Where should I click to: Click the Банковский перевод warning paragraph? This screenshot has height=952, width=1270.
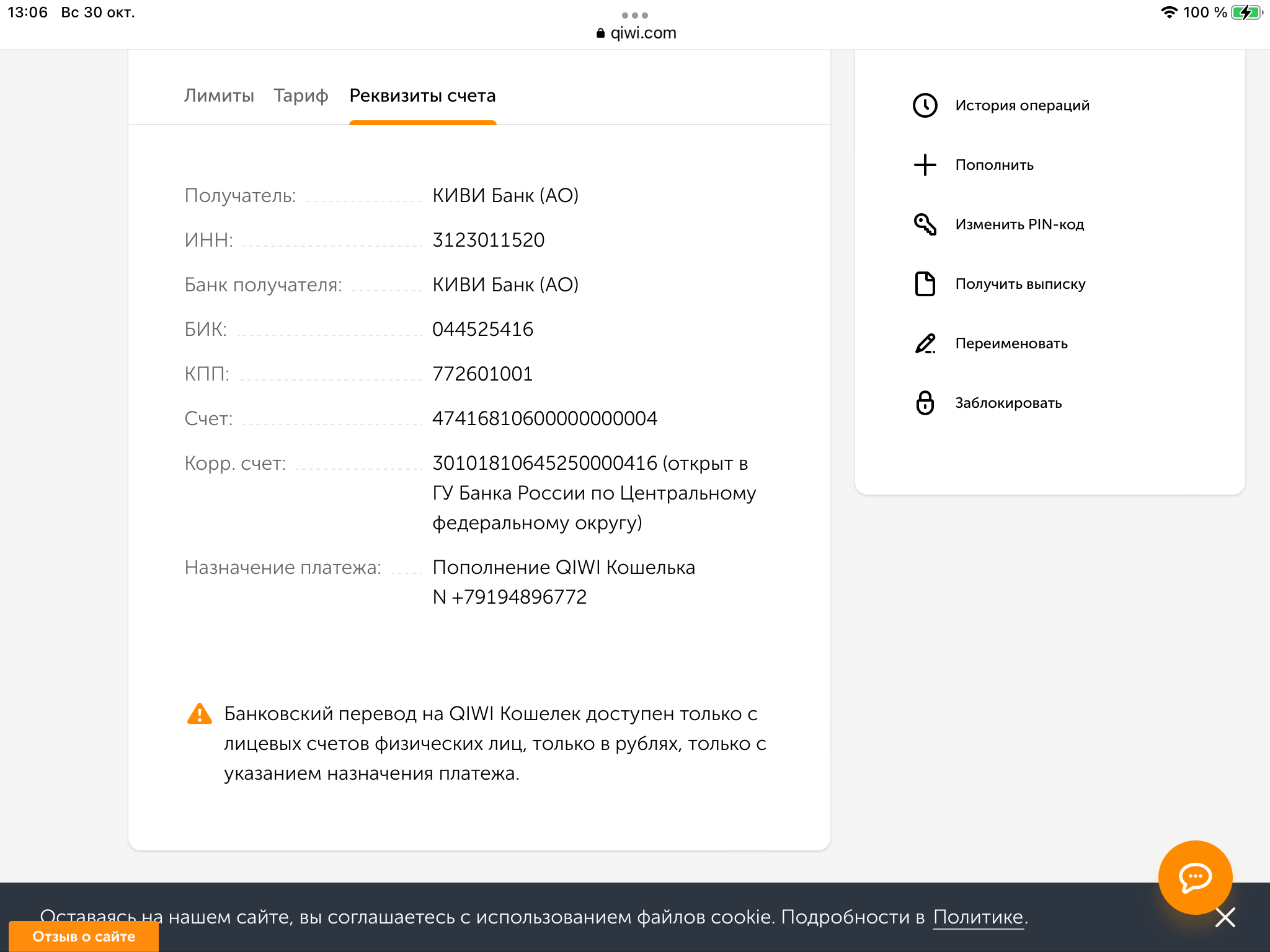pyautogui.click(x=495, y=744)
